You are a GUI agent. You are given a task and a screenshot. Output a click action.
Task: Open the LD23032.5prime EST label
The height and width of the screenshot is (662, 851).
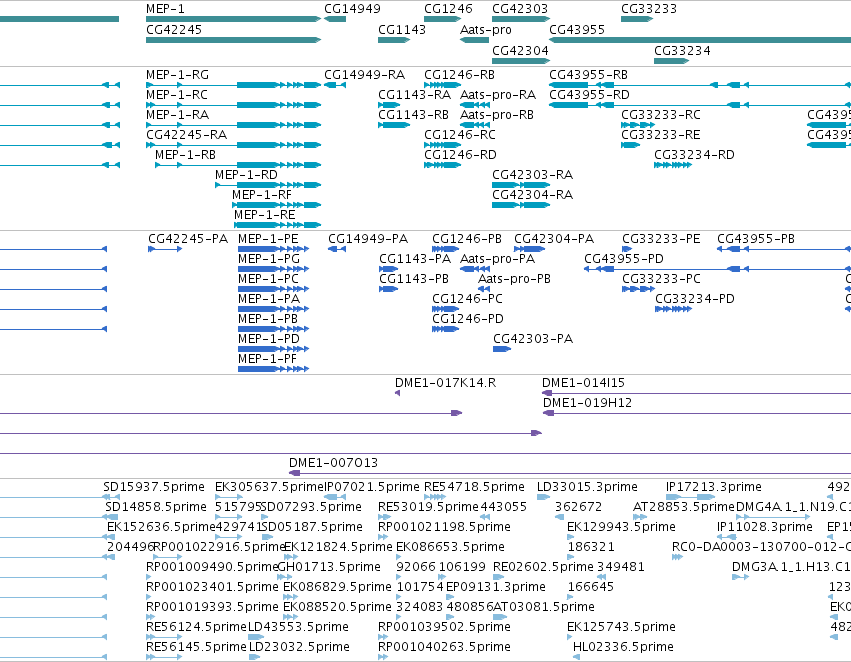point(299,647)
